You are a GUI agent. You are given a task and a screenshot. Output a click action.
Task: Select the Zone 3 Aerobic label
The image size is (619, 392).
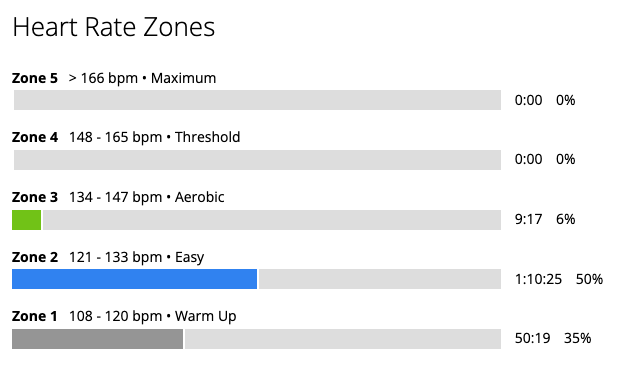(118, 197)
